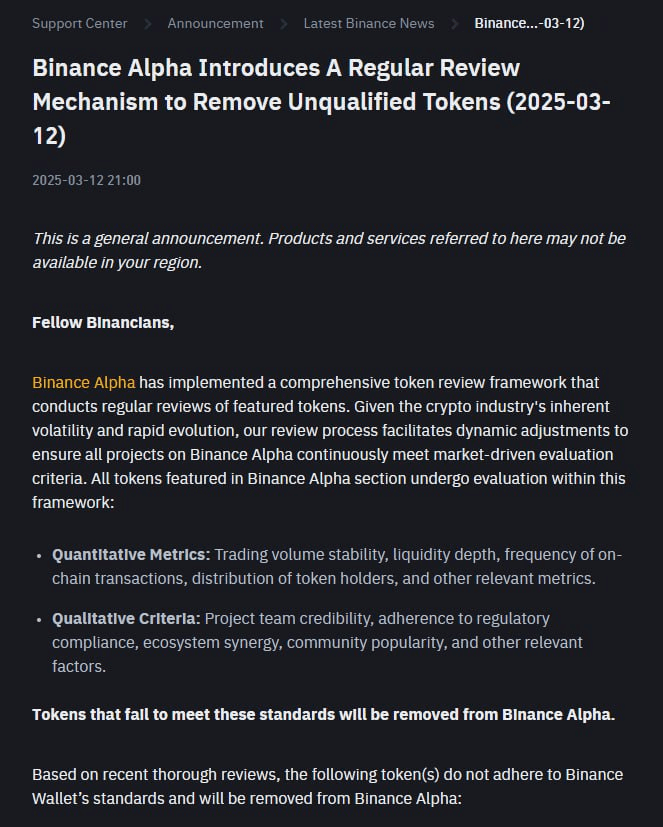Click chevron after Support Center breadcrumb
Viewport: 663px width, 827px height.
[x=147, y=23]
